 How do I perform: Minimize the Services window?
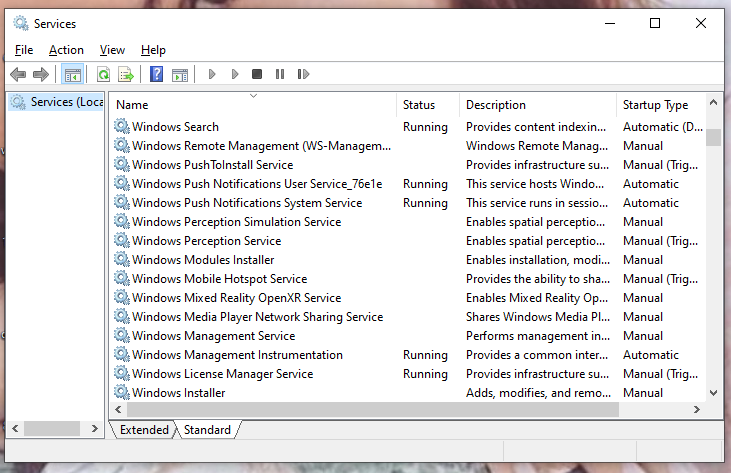[610, 23]
